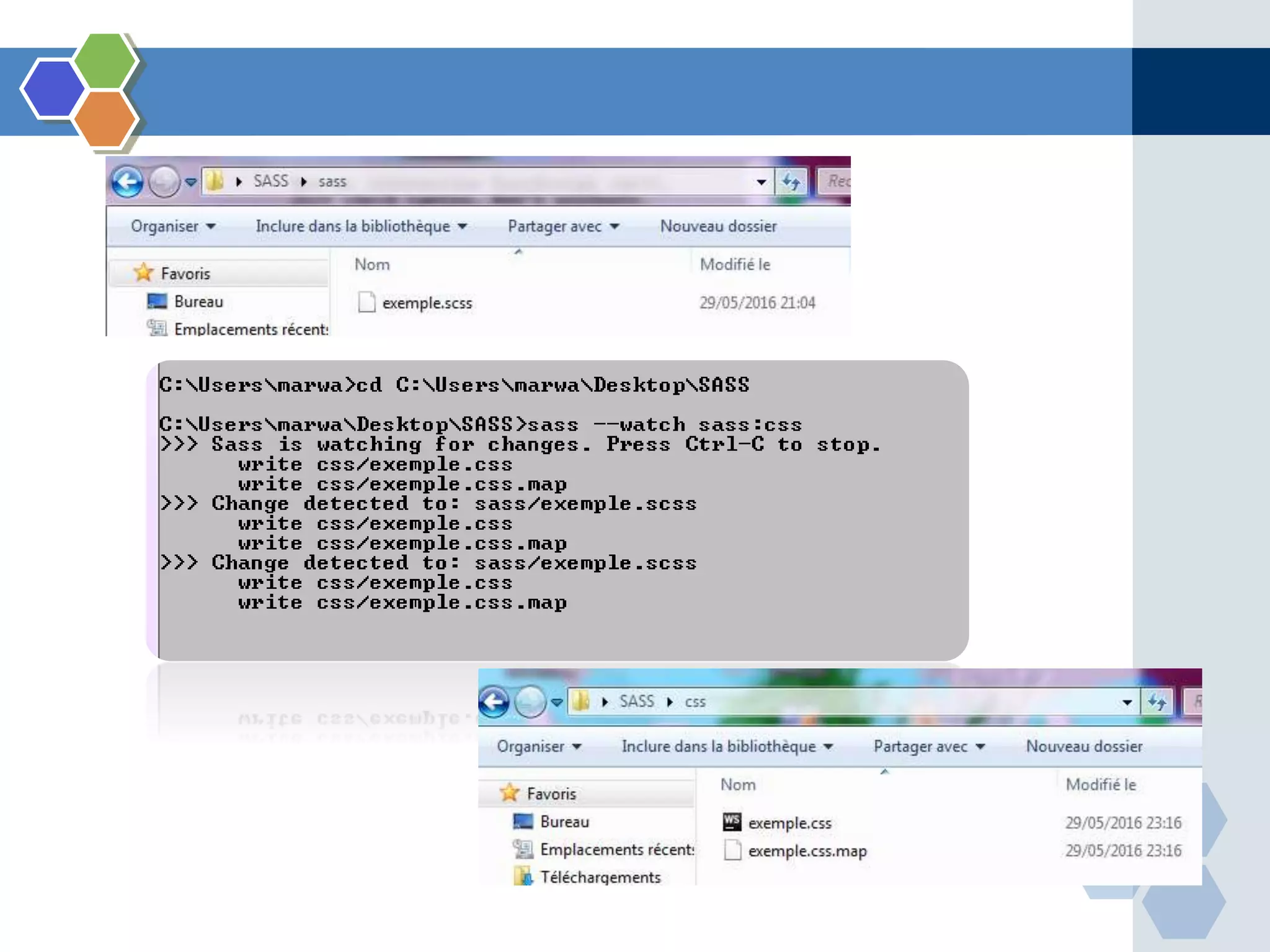Click Nouveau dossier in the css window
The image size is (1270, 952).
(x=1084, y=746)
